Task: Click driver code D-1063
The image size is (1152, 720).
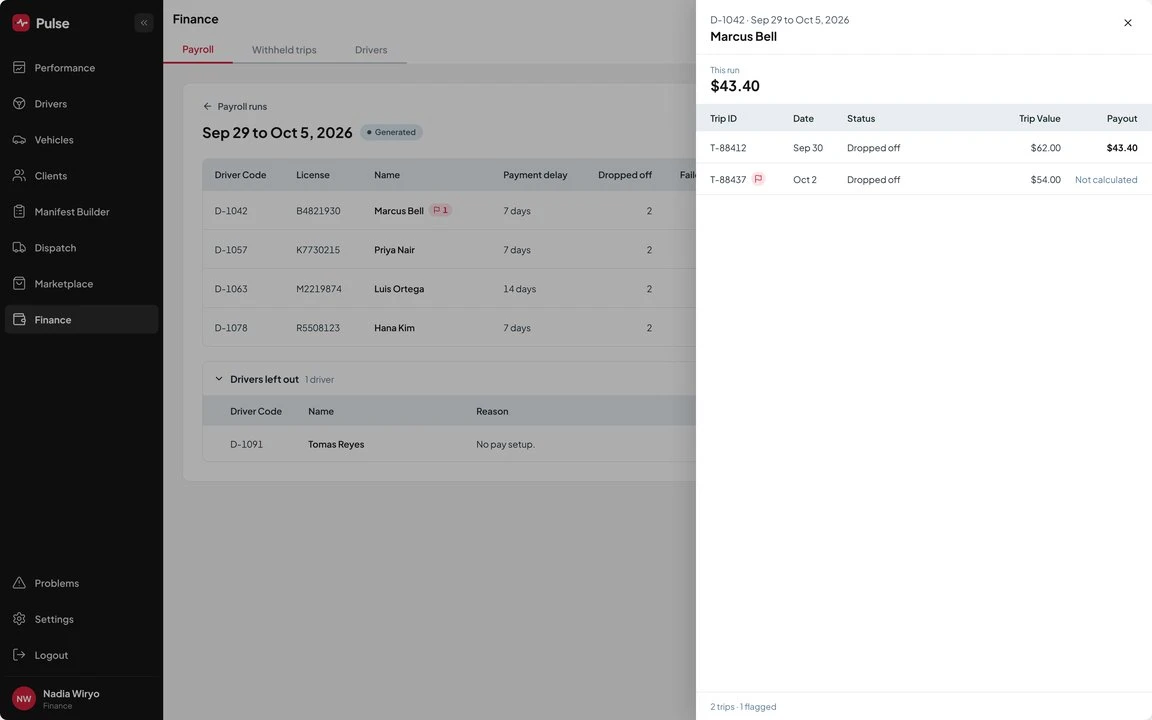Action: click(x=231, y=289)
